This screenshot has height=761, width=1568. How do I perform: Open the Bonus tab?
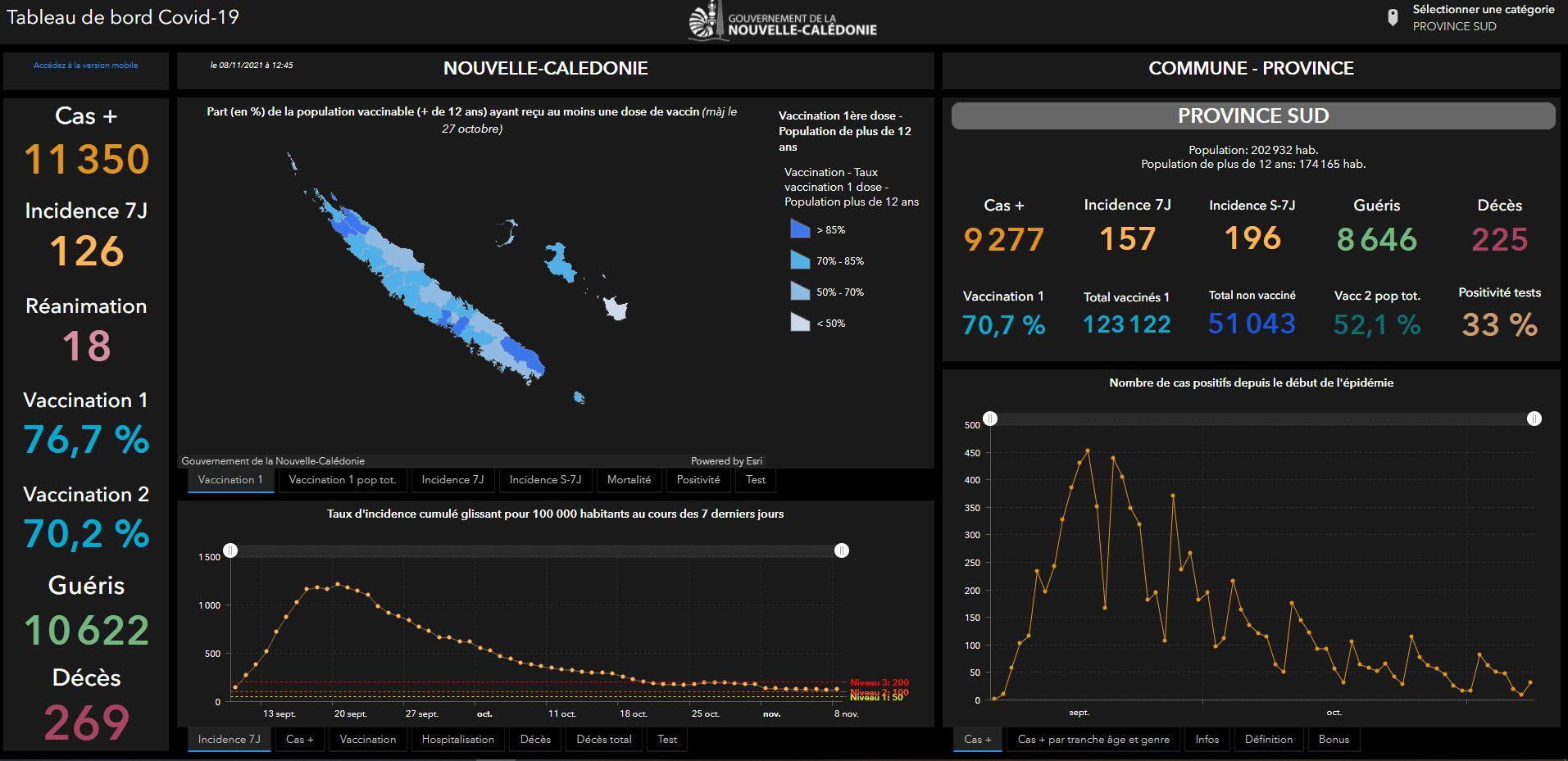coord(1334,740)
